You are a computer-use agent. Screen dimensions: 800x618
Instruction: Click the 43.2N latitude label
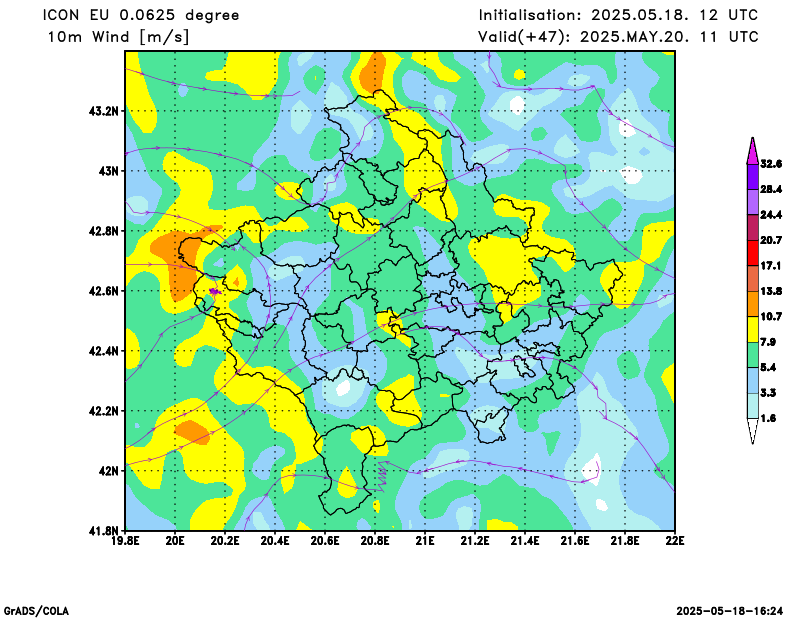click(x=104, y=111)
